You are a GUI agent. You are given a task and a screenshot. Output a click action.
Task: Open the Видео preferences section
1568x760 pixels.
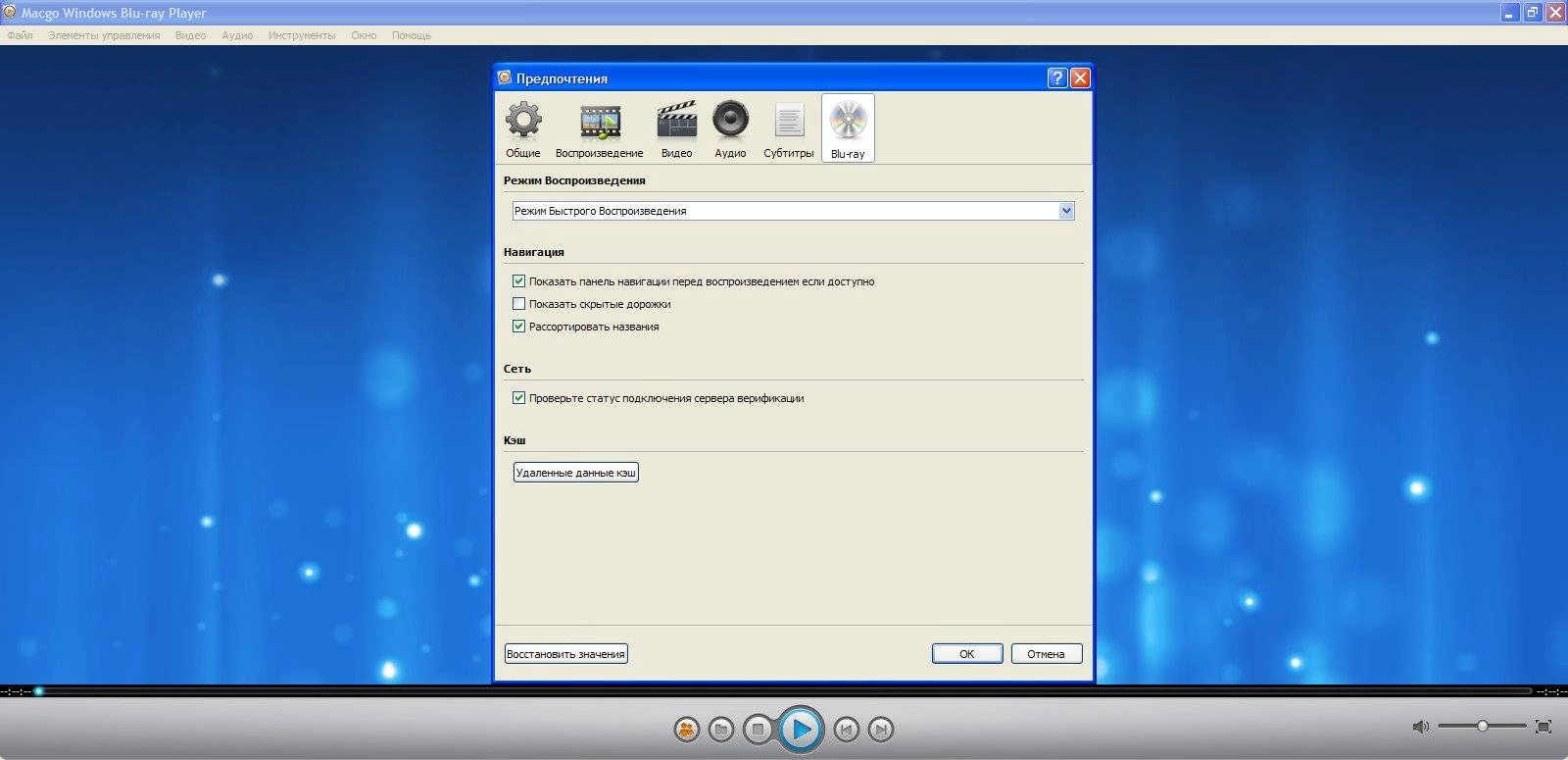point(676,128)
